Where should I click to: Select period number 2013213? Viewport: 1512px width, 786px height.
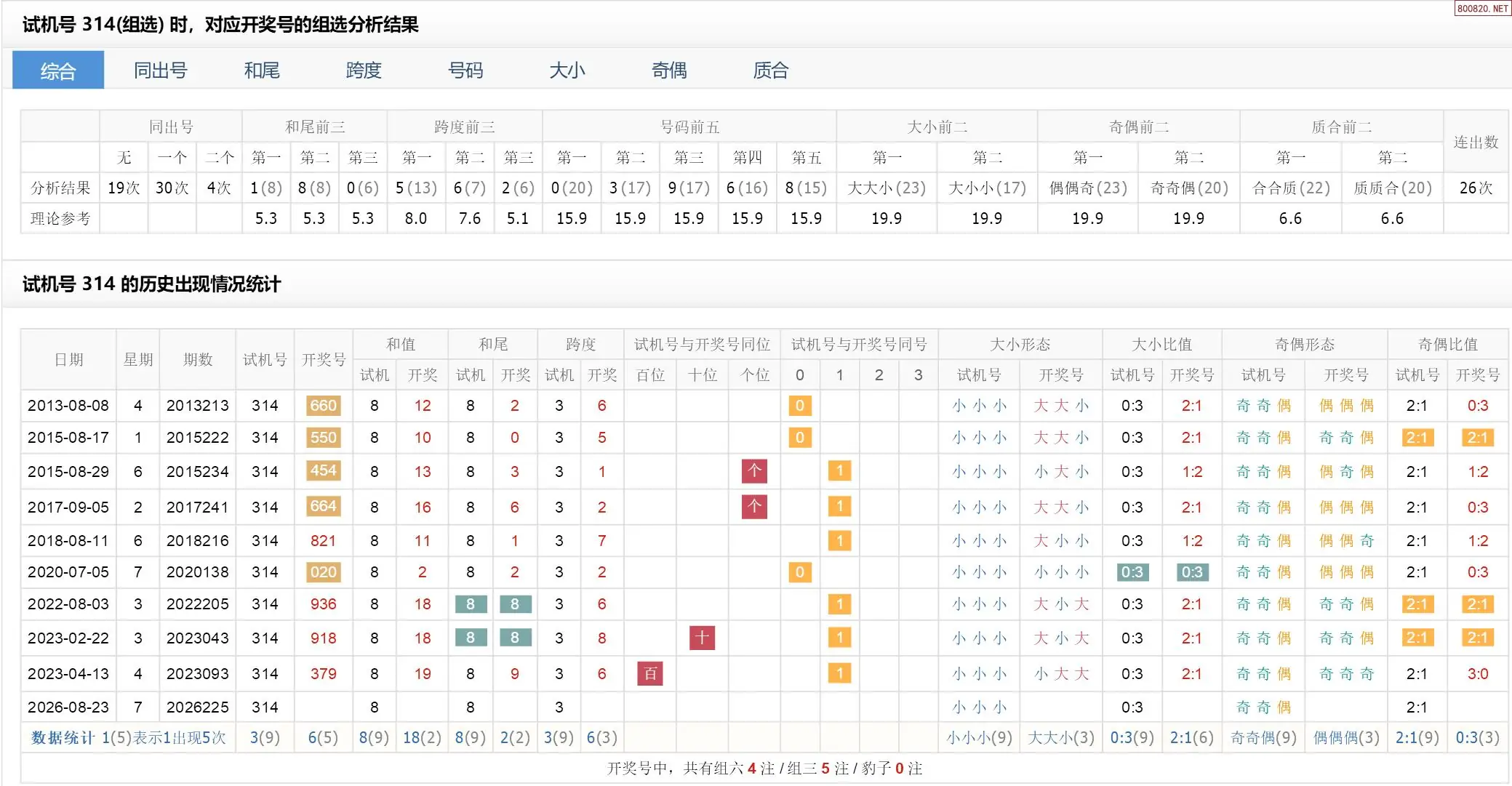[x=198, y=406]
